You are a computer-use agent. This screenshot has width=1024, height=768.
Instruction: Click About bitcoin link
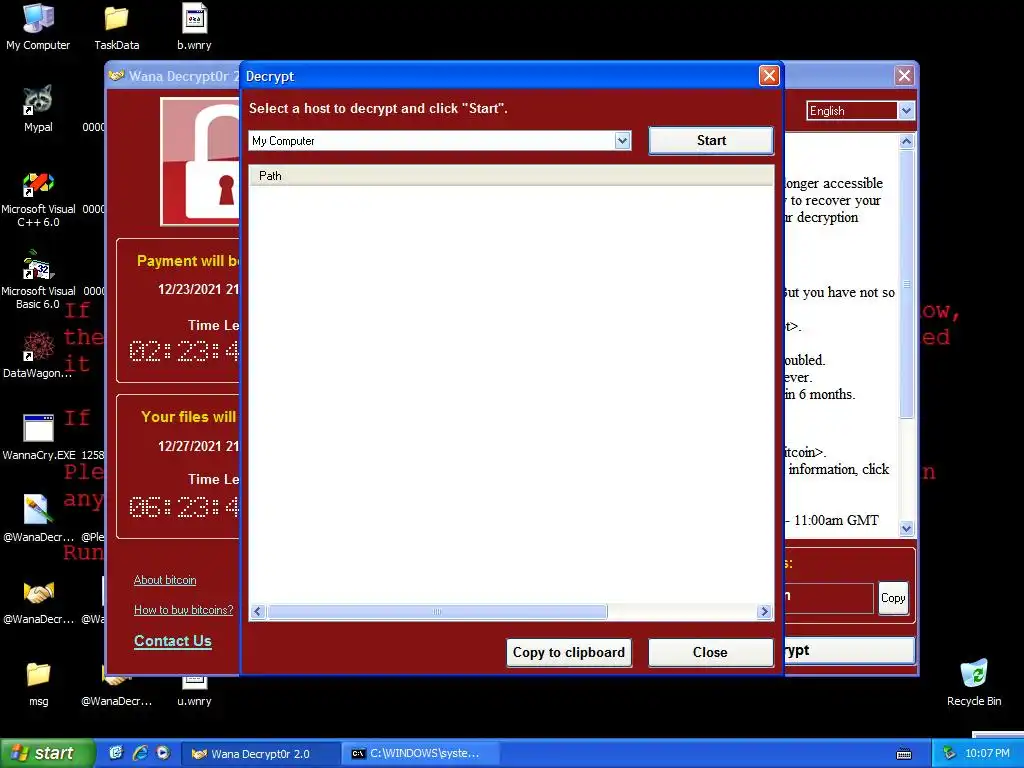(165, 580)
